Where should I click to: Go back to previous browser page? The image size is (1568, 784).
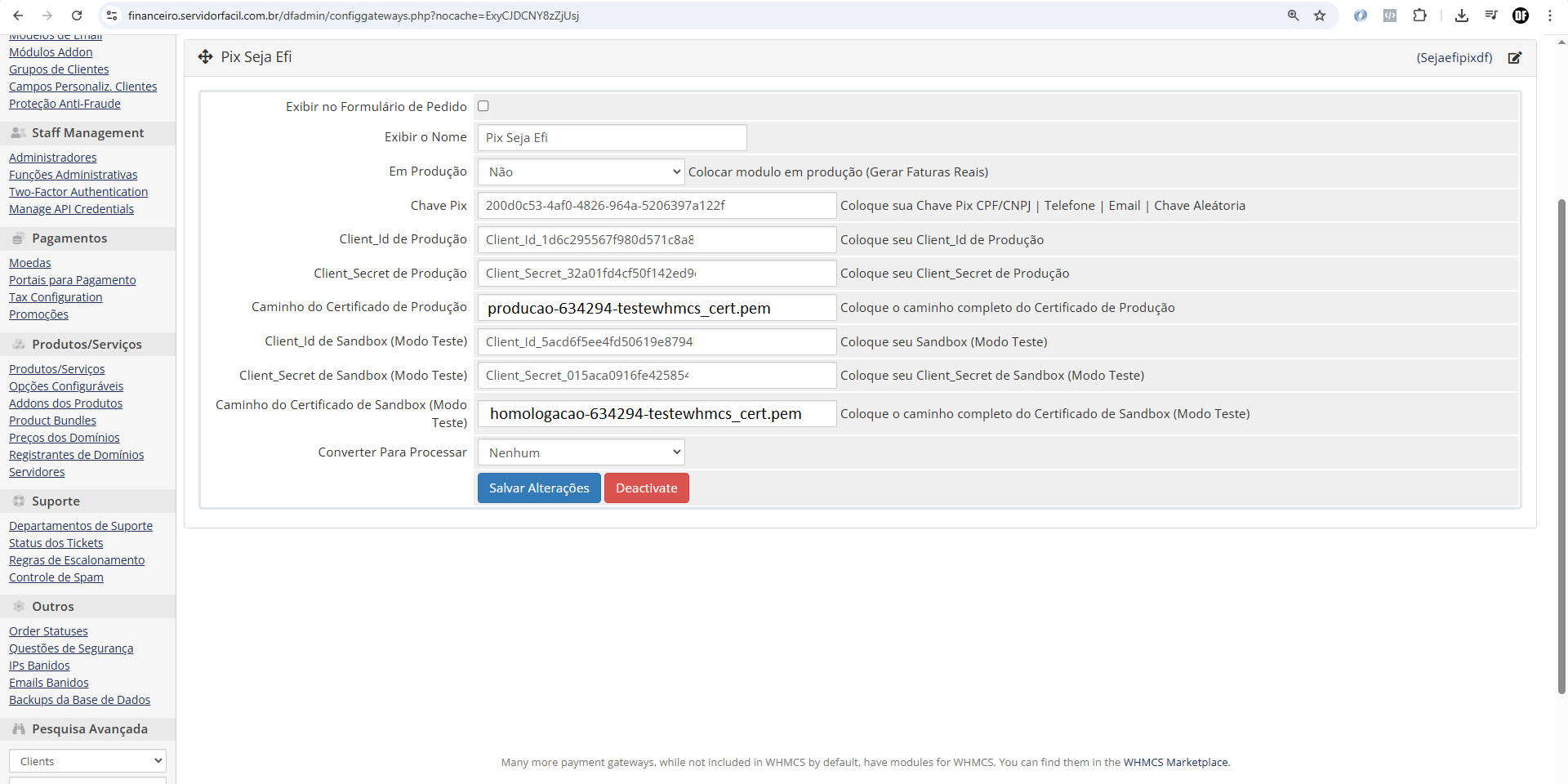18,16
